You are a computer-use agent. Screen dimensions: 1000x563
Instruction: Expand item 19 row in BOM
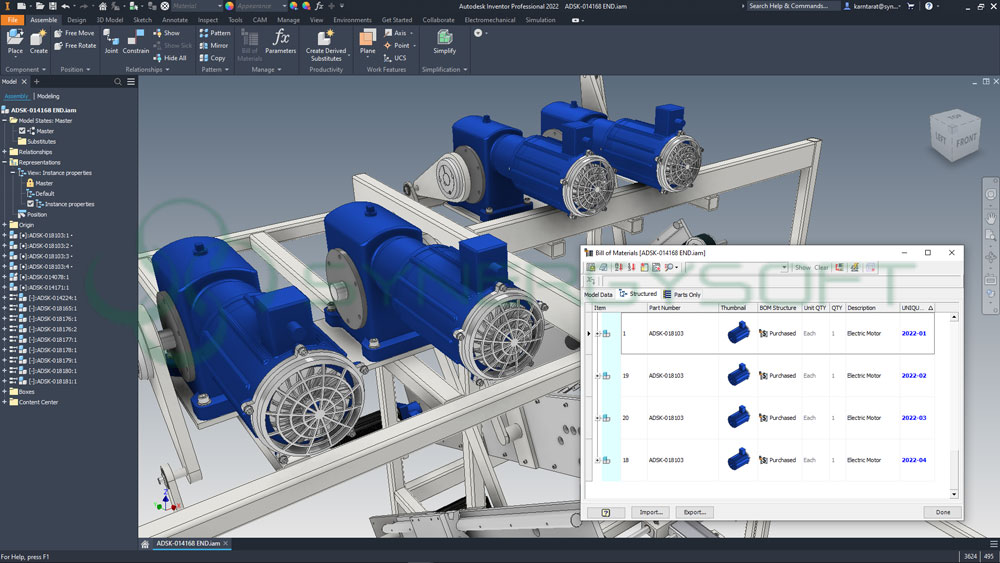coord(598,376)
